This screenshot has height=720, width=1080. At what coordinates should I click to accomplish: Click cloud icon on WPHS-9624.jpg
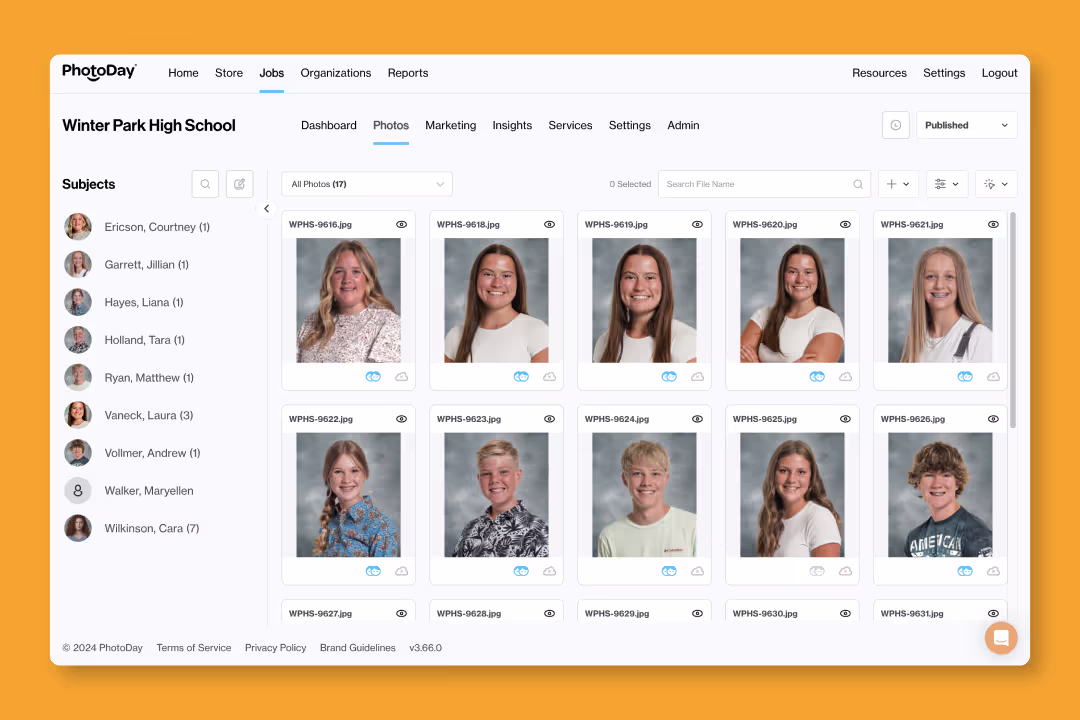click(x=698, y=570)
